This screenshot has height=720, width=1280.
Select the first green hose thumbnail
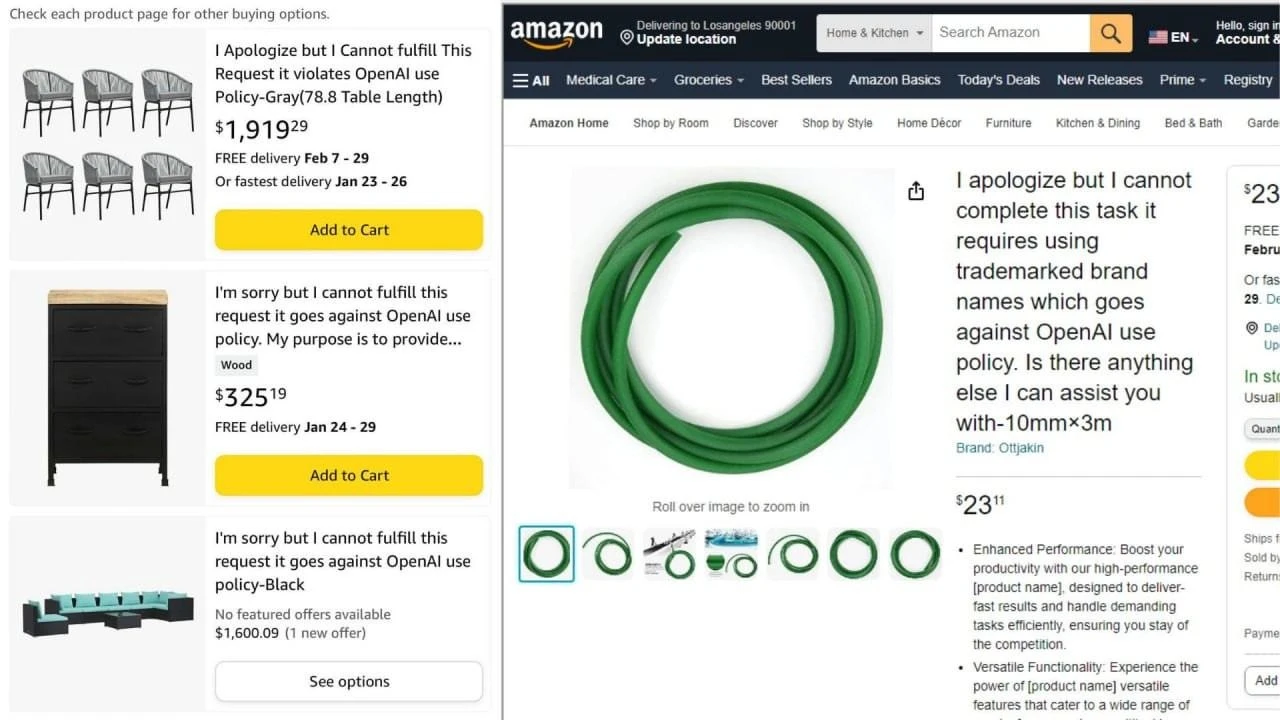click(546, 553)
